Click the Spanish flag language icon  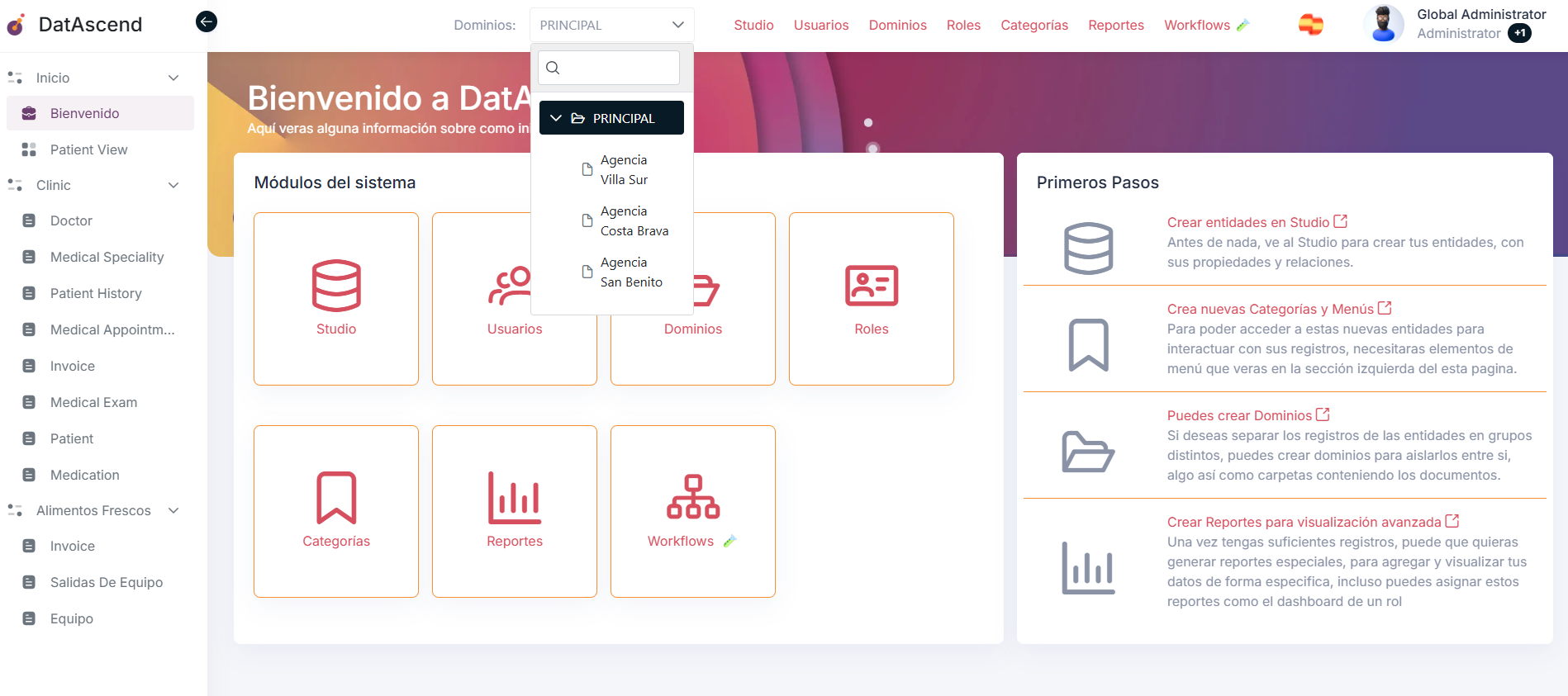coord(1310,26)
